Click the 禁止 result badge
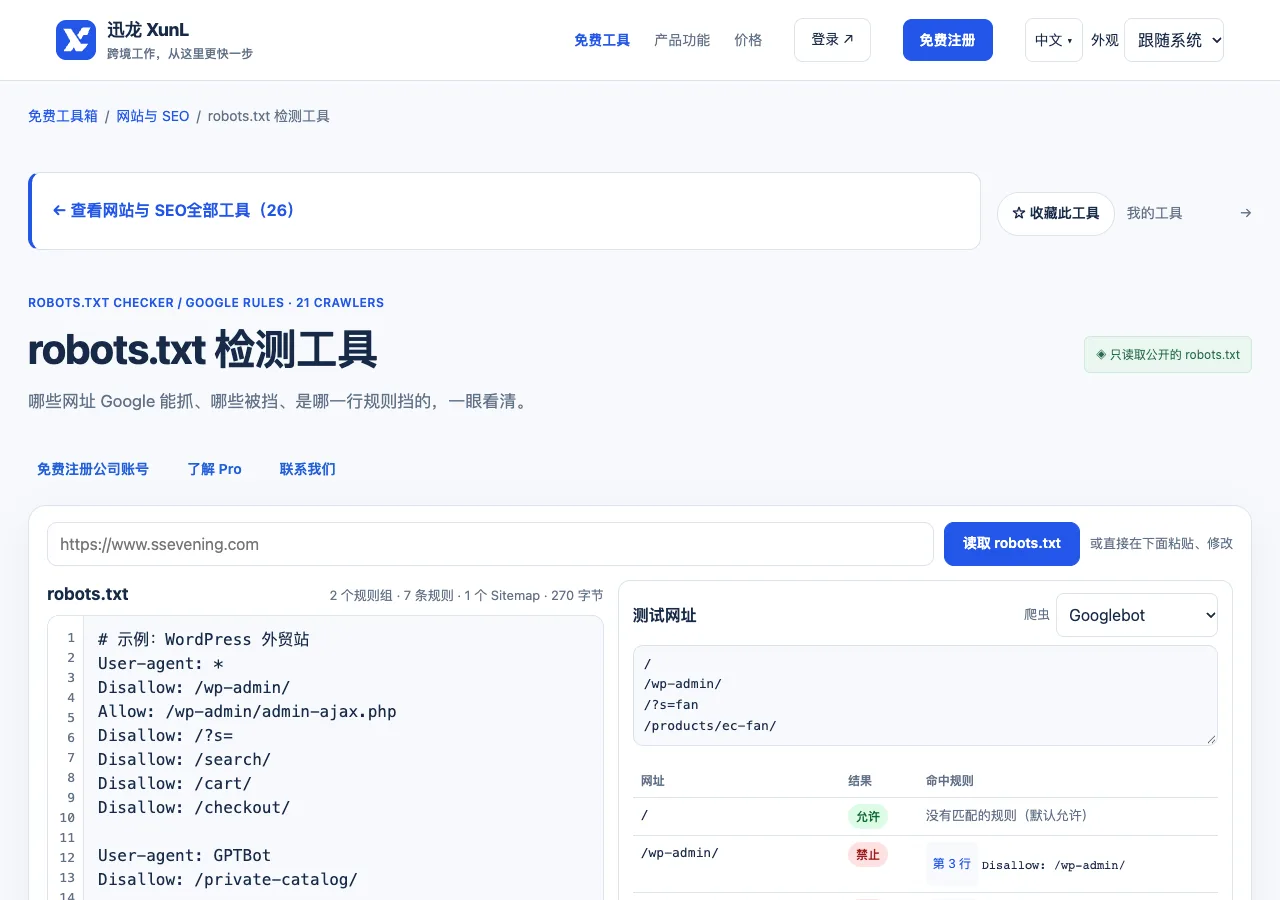 [x=868, y=854]
